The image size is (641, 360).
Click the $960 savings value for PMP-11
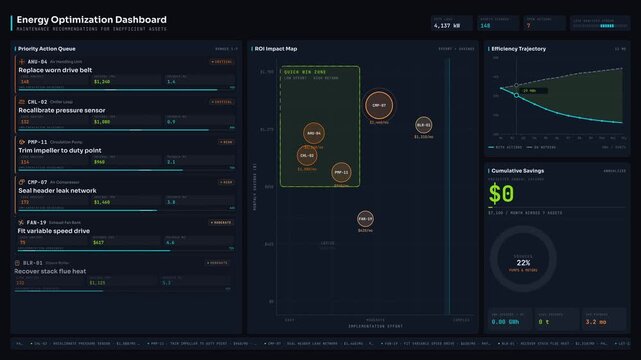(99, 162)
